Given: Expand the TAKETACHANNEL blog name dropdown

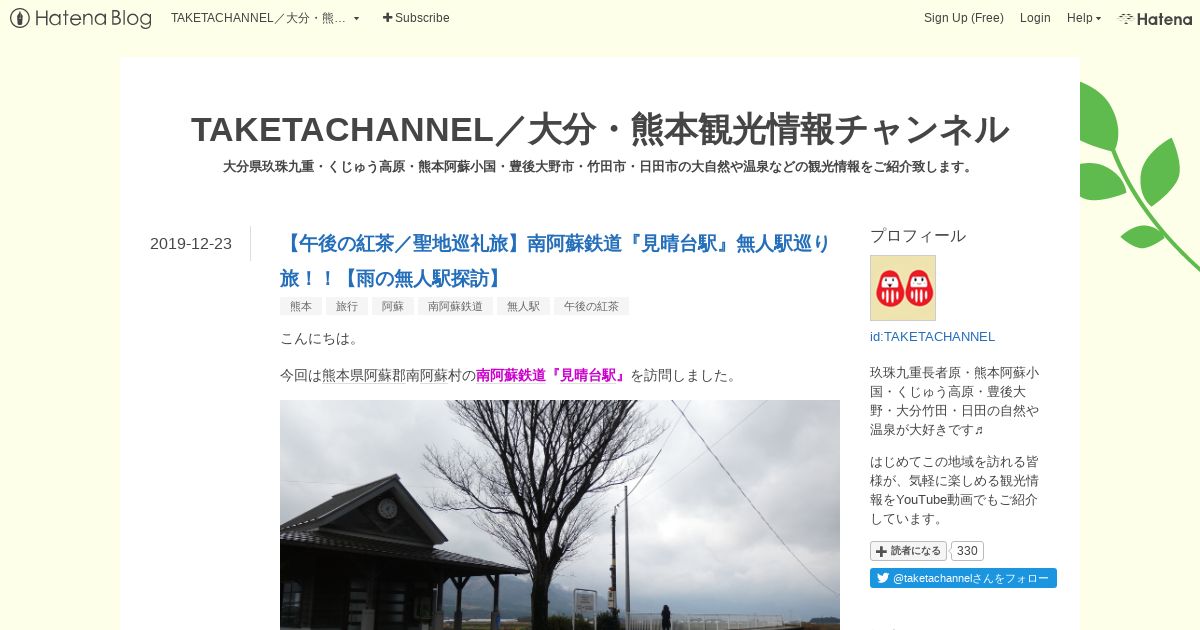Looking at the screenshot, I should pos(265,18).
